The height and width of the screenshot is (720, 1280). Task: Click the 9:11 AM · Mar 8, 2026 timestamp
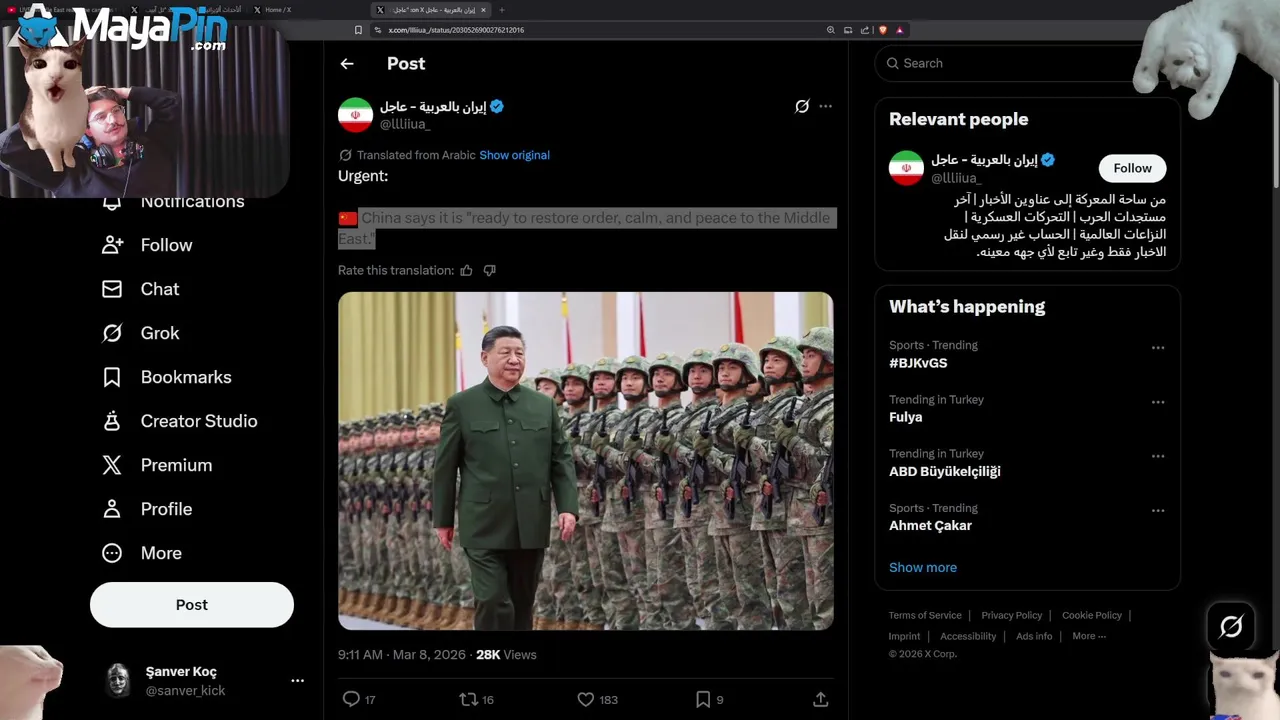[x=402, y=655]
